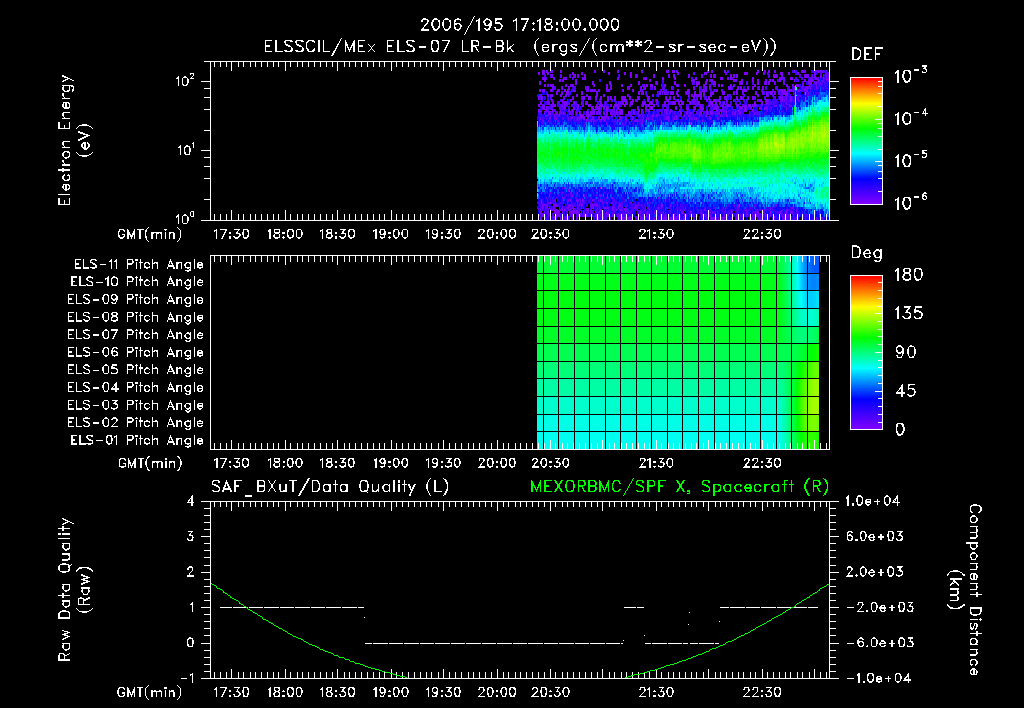Click the 4 tick on Raw Data Quality axis

pos(191,501)
